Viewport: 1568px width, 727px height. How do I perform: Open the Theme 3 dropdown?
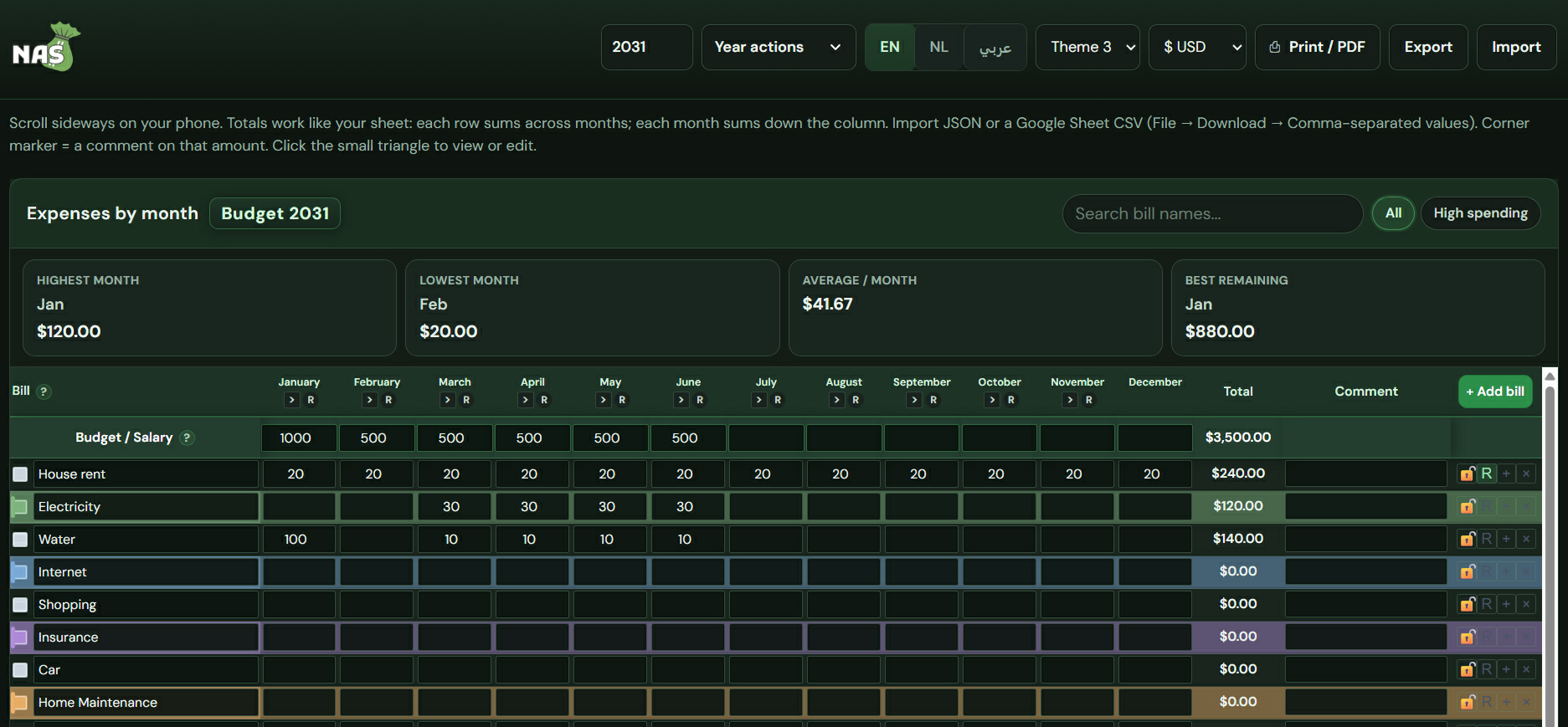[x=1087, y=47]
